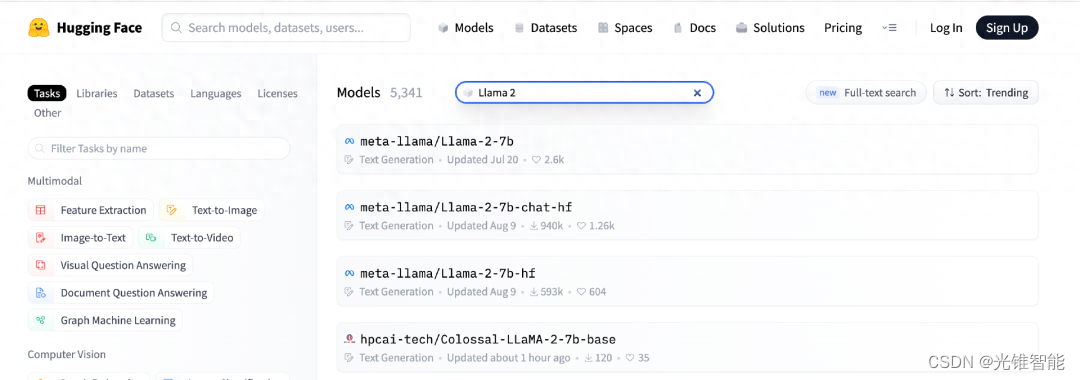Viewport: 1080px width, 380px height.
Task: Click the Image-to-Text task icon
Action: point(41,238)
